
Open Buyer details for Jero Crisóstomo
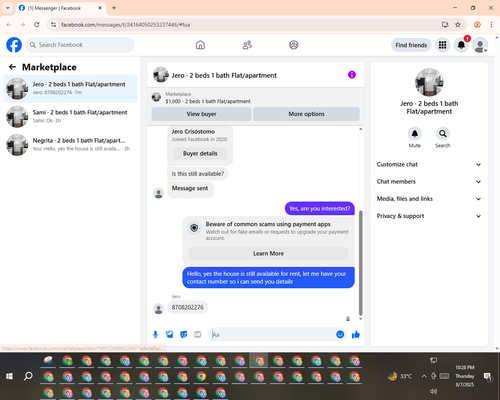point(200,153)
